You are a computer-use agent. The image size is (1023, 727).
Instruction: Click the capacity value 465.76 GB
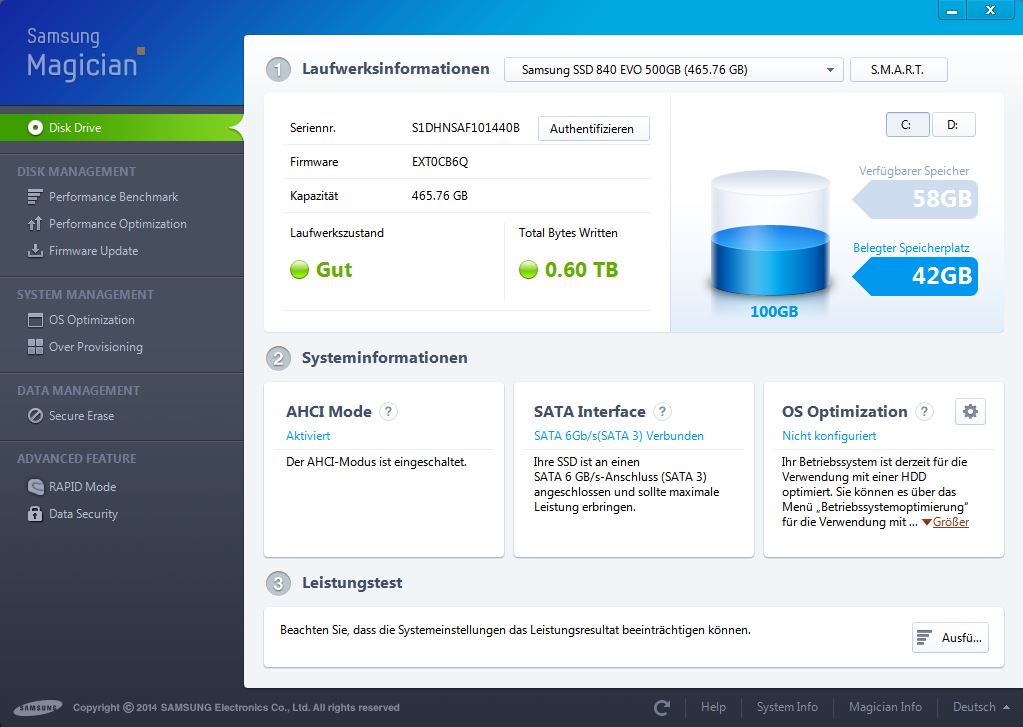coord(440,196)
